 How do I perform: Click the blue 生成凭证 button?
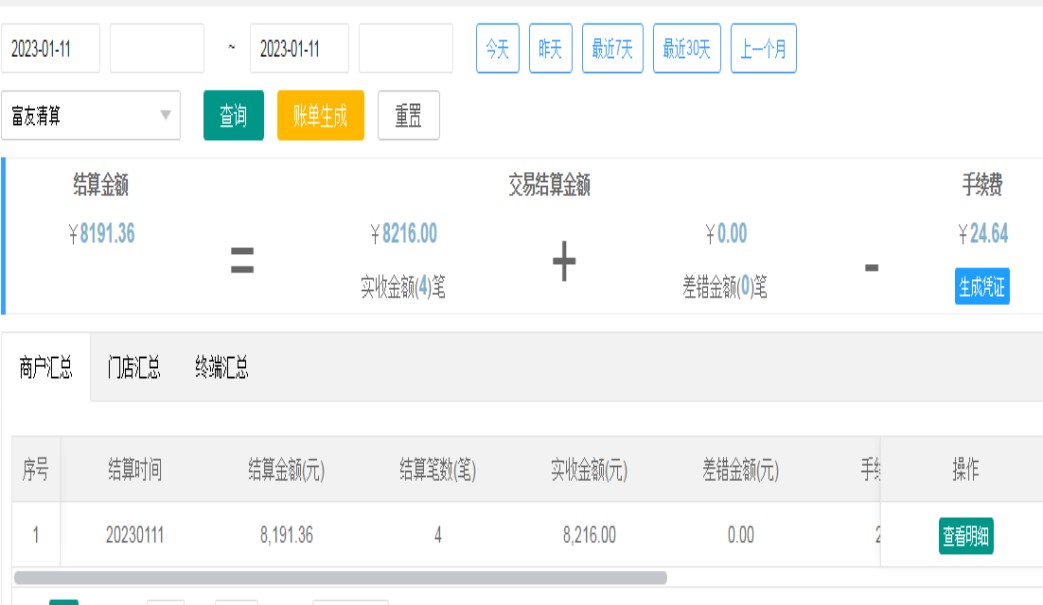[981, 288]
